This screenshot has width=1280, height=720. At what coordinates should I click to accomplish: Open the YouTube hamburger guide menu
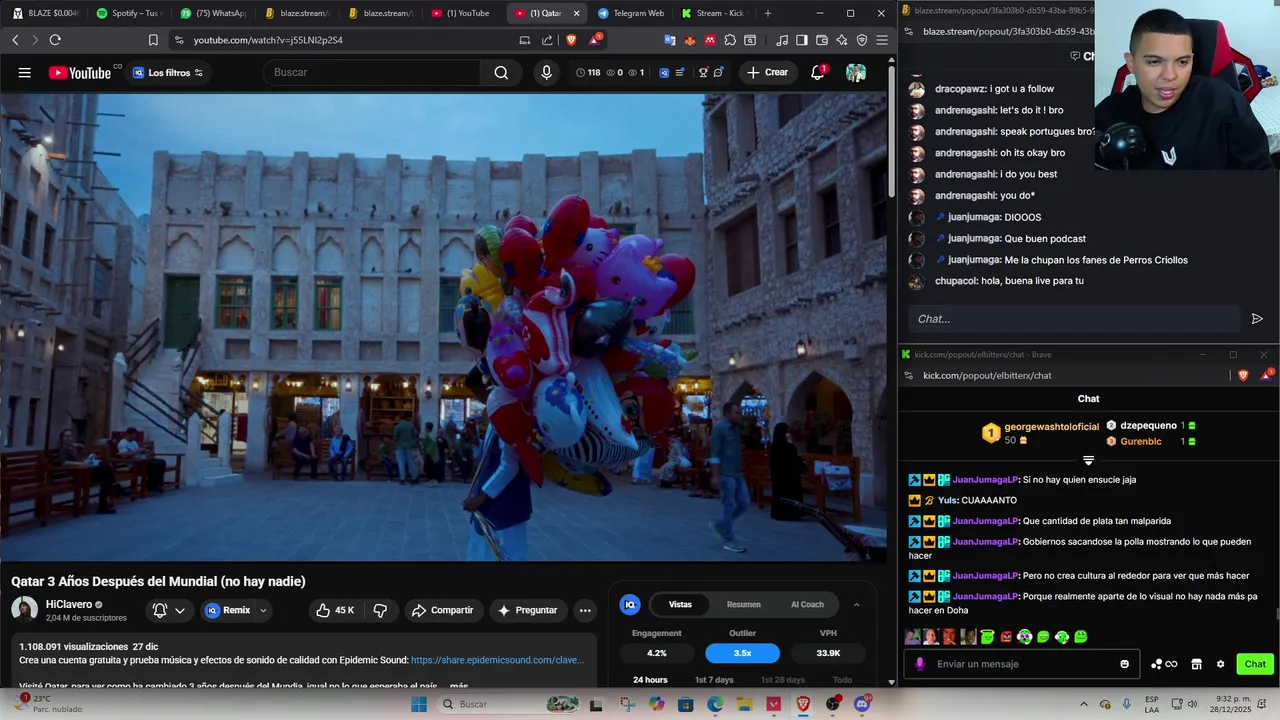pos(25,72)
